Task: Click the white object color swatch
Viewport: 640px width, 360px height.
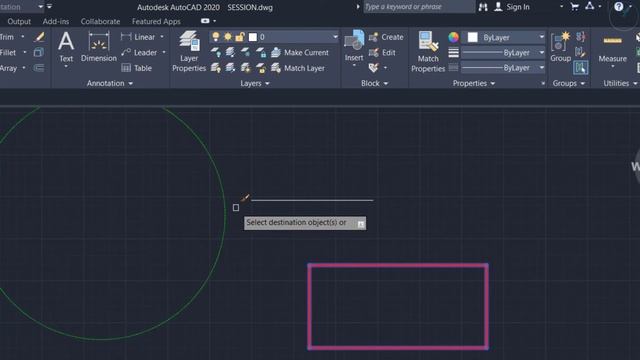Action: click(x=473, y=37)
